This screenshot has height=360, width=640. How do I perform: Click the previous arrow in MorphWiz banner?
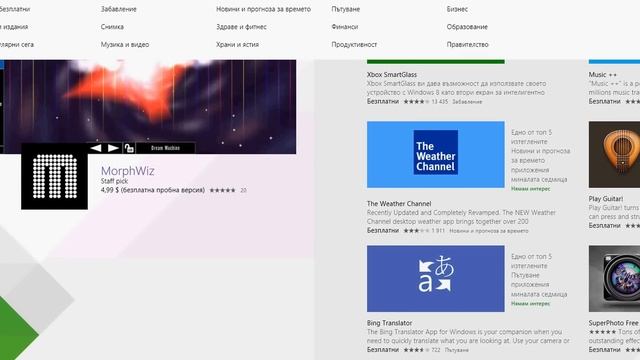pyautogui.click(x=96, y=148)
